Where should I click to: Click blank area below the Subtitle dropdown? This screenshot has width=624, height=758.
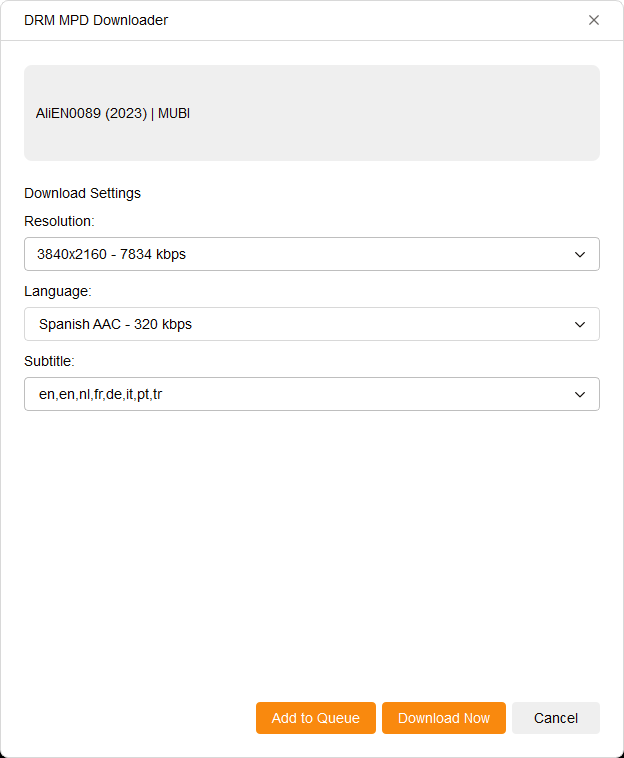[x=312, y=540]
